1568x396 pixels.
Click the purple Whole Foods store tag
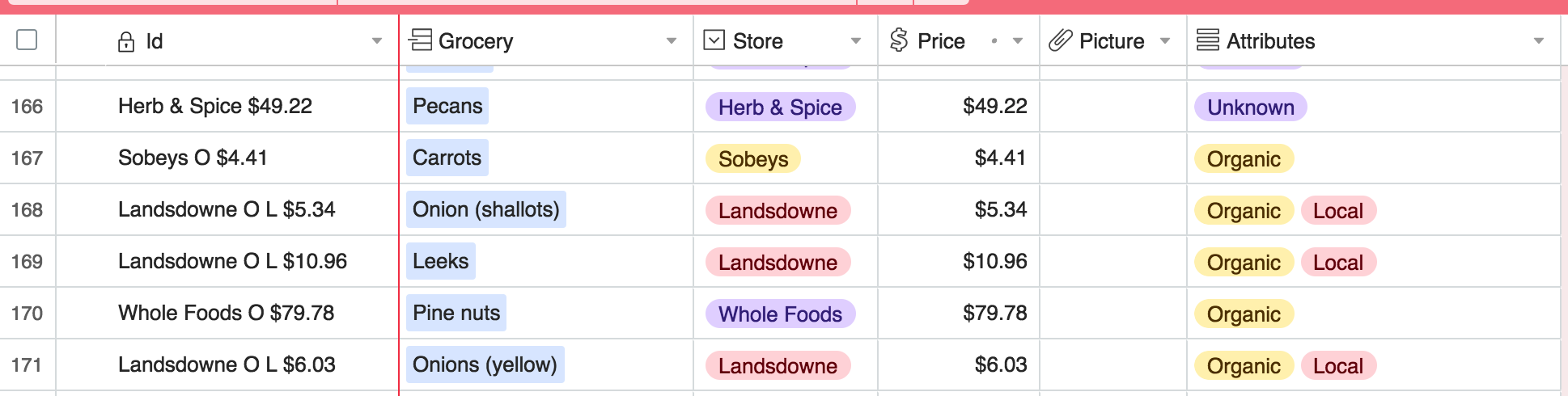coord(780,314)
